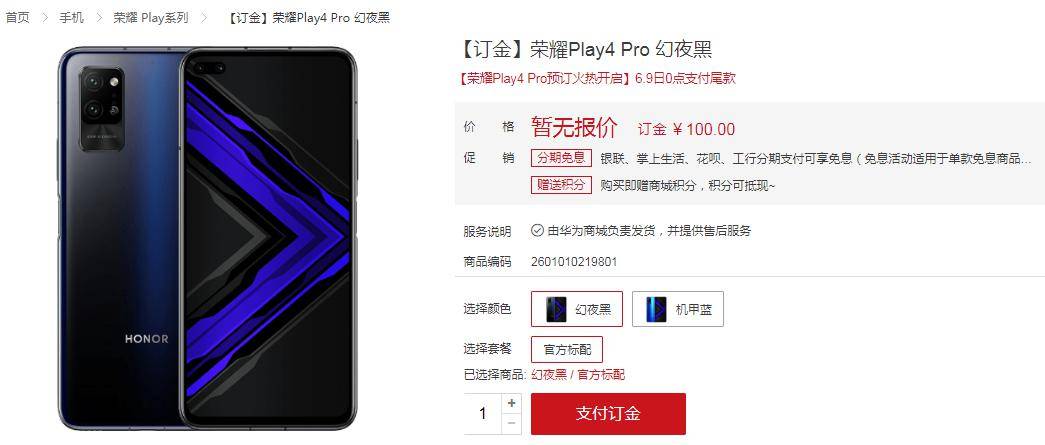Screen dimensions: 1045x445
Task: Click the 分期免息 promotion tag
Action: 561,159
